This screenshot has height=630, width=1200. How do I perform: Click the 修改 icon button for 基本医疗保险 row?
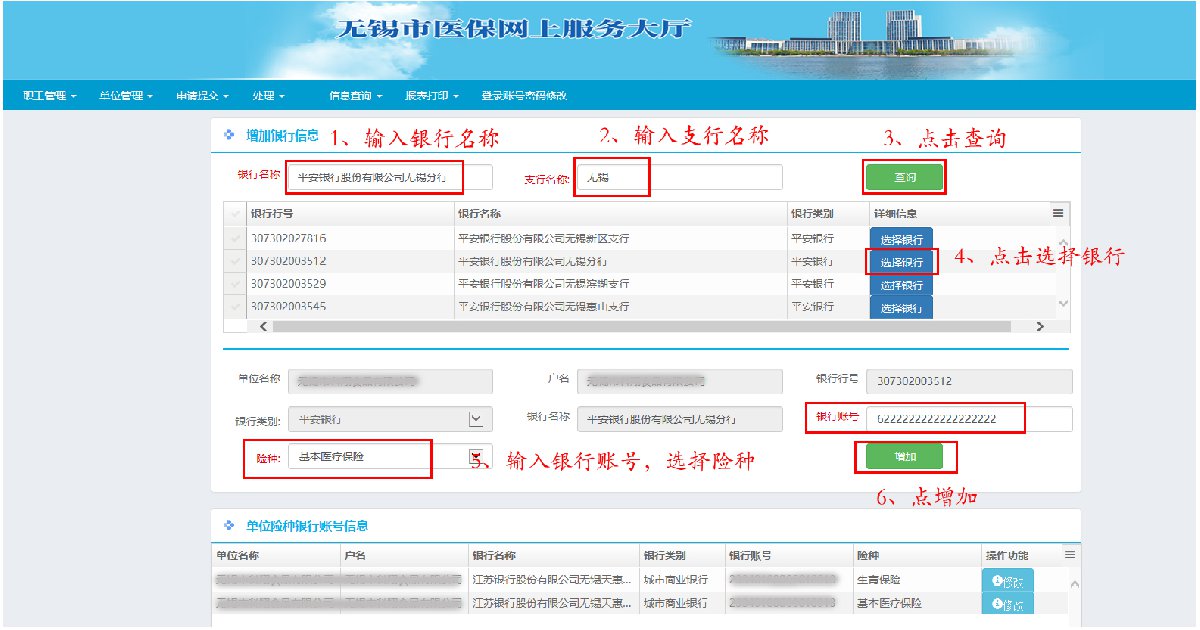(x=1008, y=604)
